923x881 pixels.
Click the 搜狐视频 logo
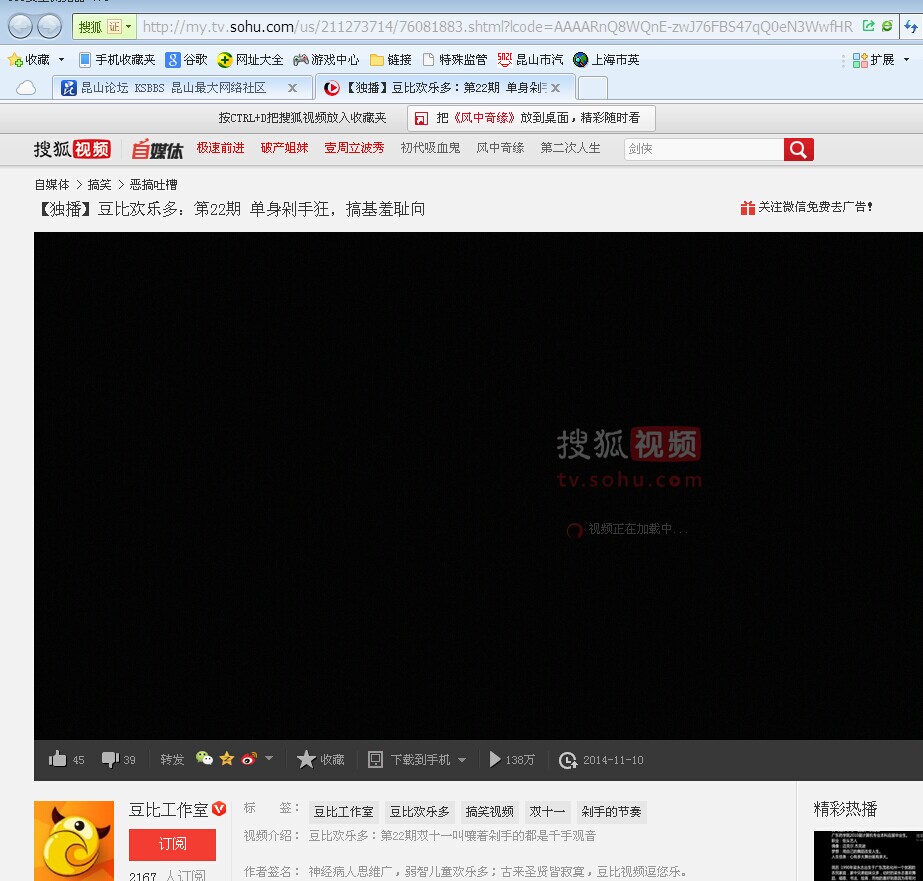click(x=72, y=149)
